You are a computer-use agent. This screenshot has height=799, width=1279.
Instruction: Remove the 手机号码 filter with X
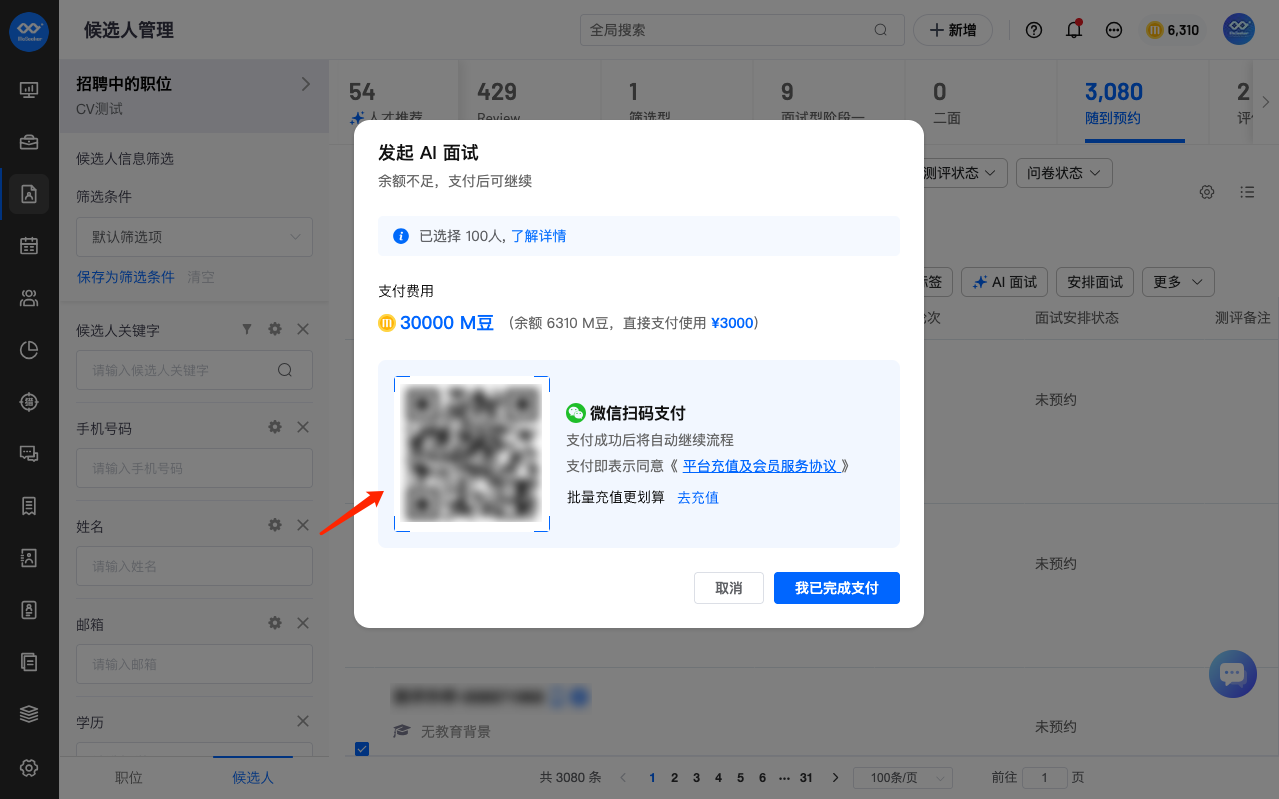click(x=303, y=427)
